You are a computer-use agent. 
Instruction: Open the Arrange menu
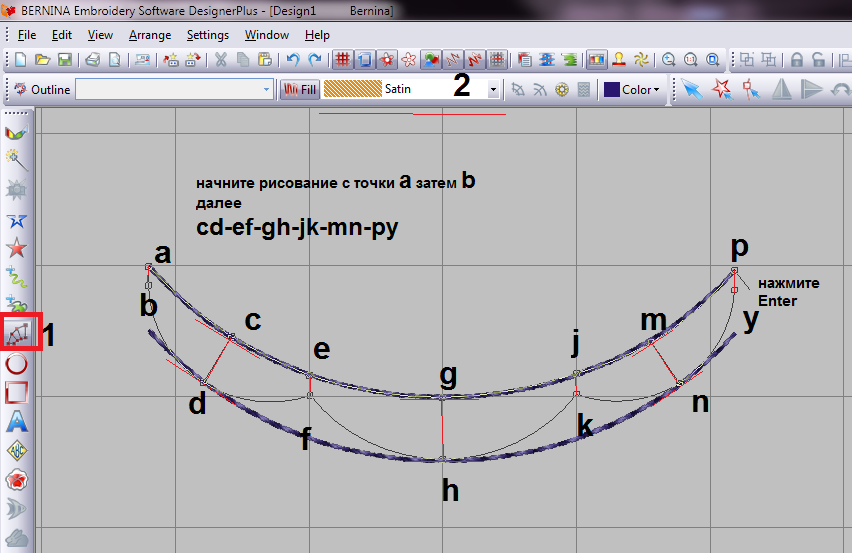150,34
